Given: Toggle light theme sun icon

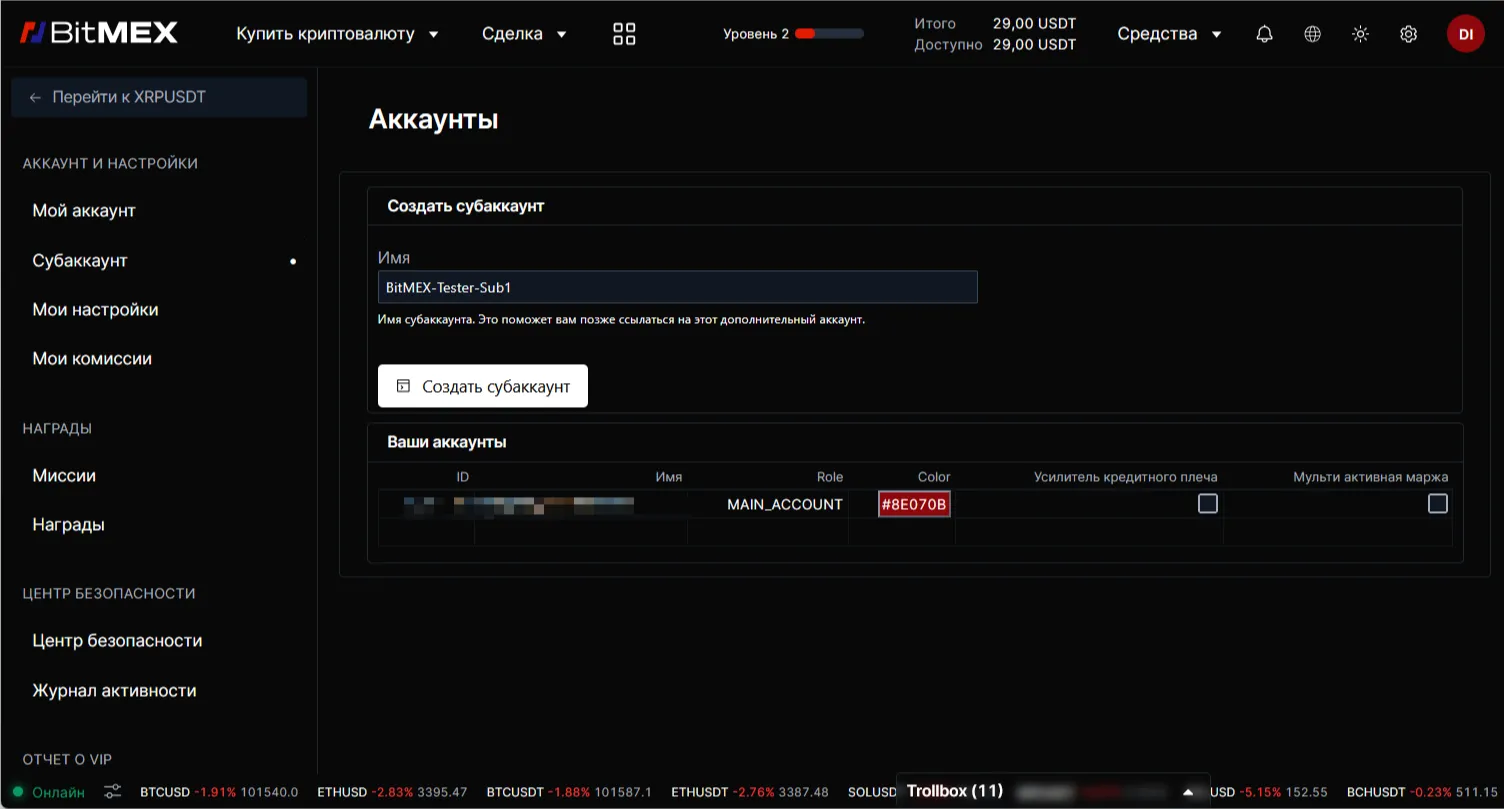Looking at the screenshot, I should pyautogui.click(x=1360, y=34).
